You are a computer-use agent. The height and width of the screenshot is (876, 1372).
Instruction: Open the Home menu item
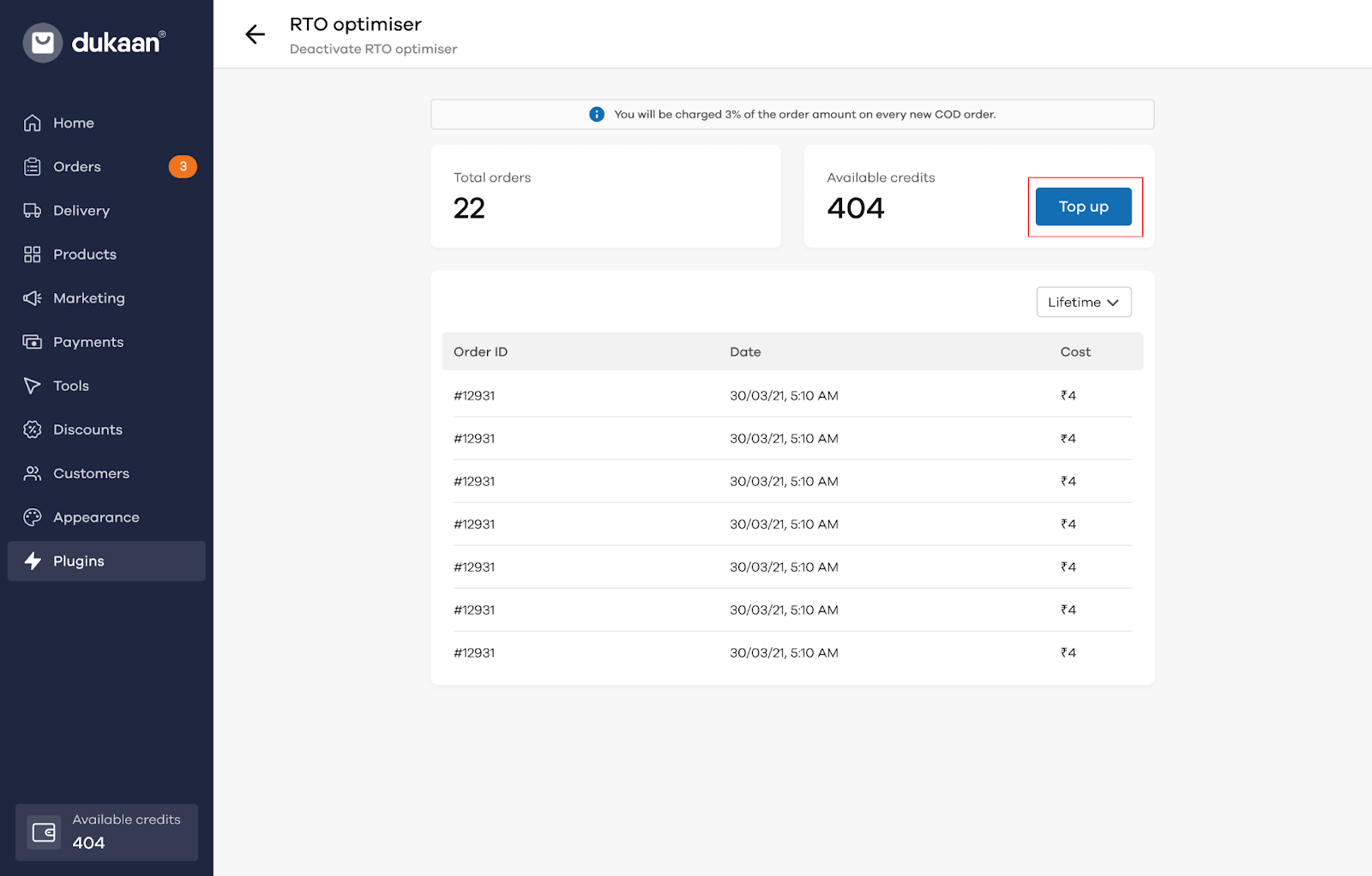pos(106,123)
